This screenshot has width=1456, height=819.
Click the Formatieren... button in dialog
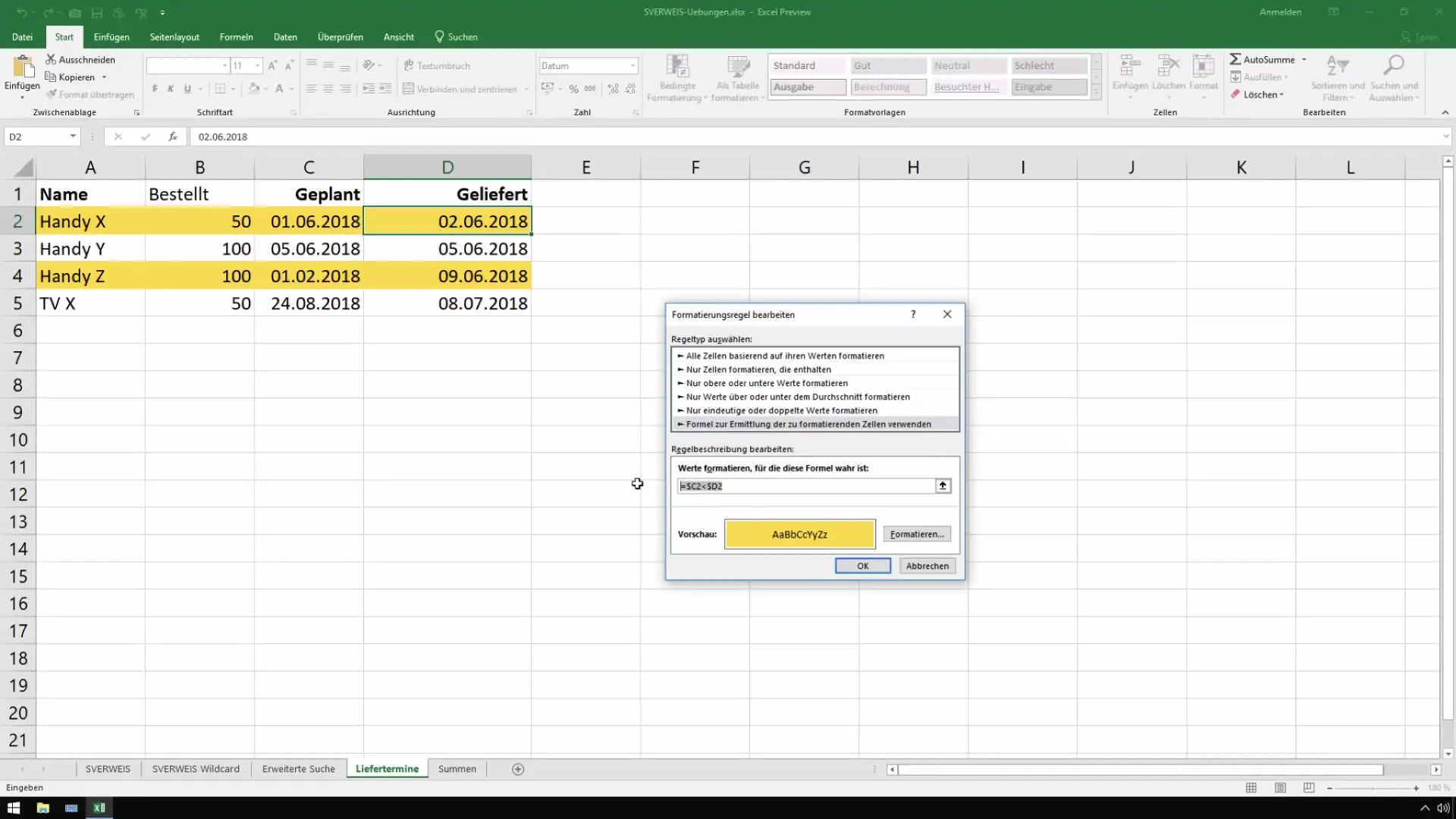(x=916, y=535)
